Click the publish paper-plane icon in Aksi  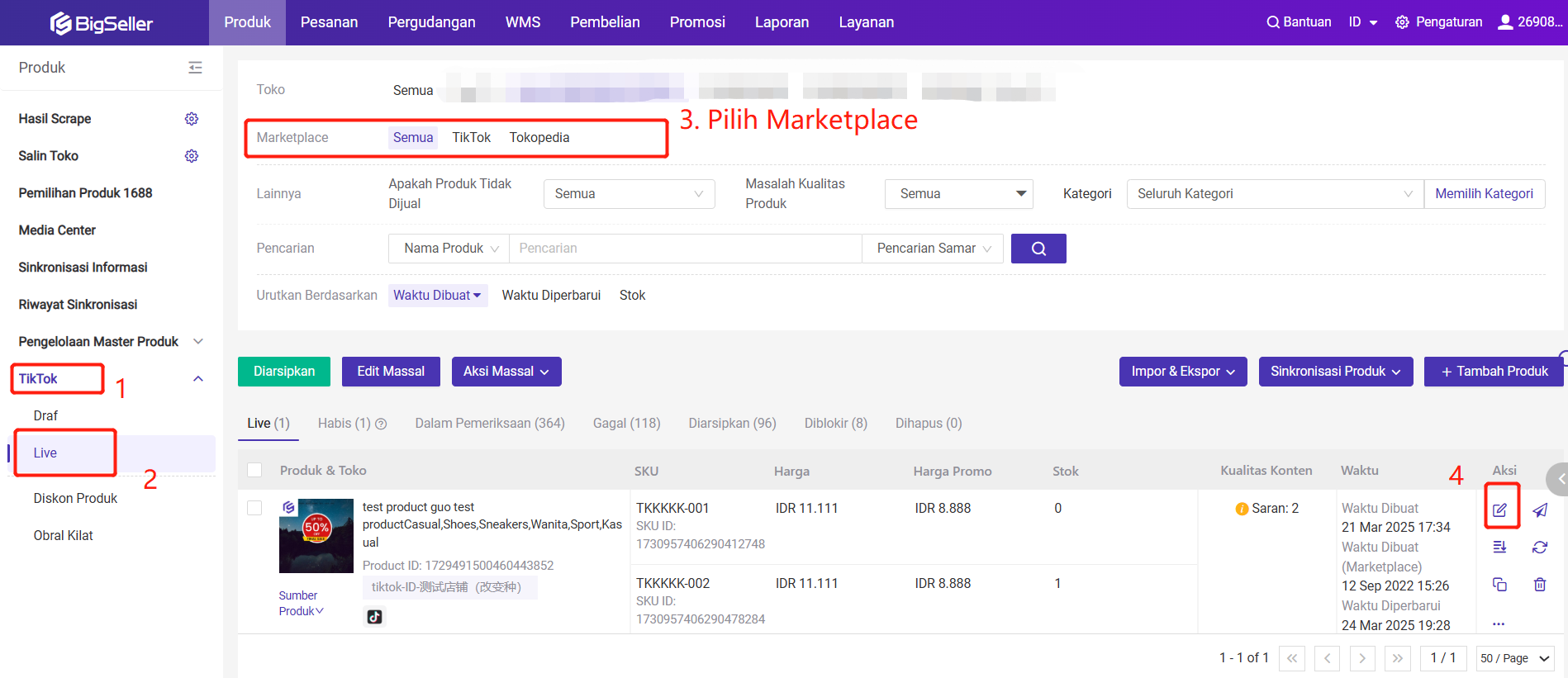1540,510
